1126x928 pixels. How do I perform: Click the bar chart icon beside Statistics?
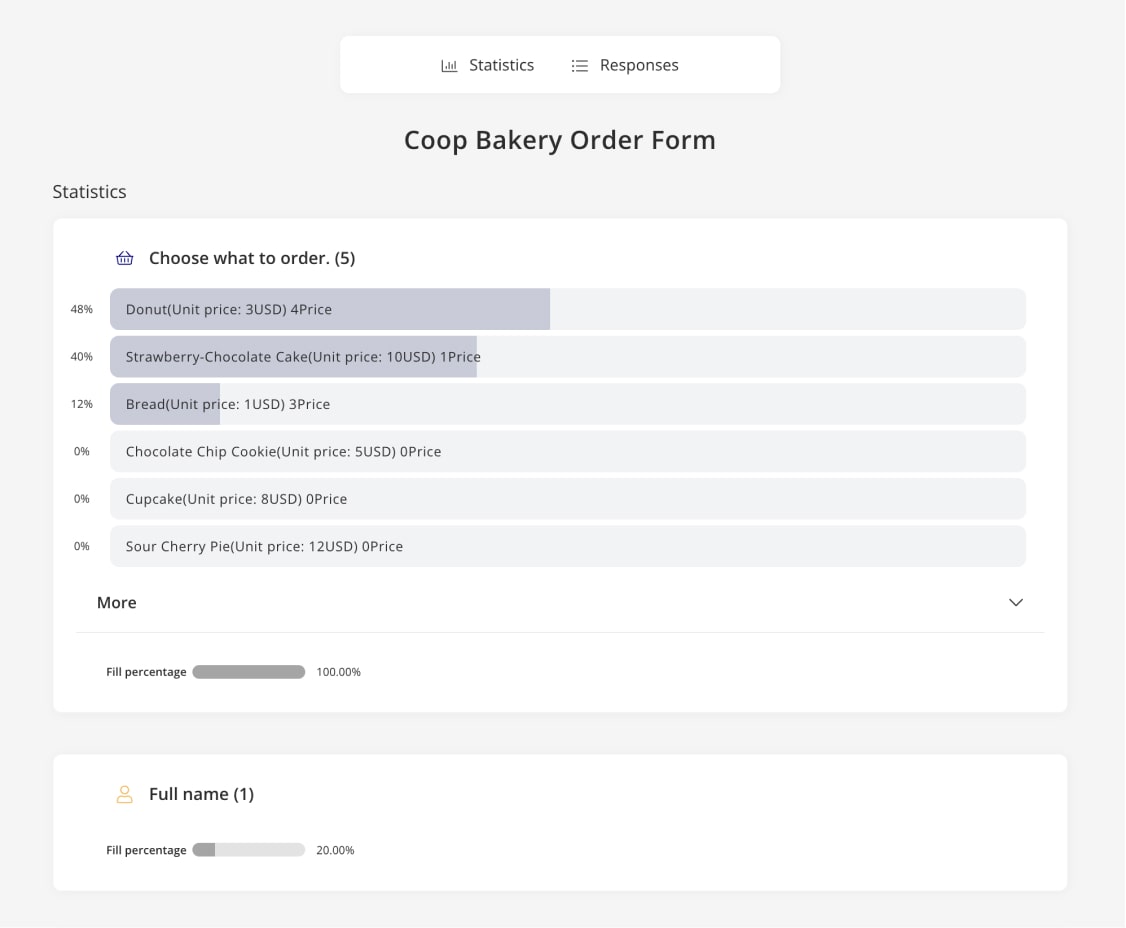click(448, 64)
